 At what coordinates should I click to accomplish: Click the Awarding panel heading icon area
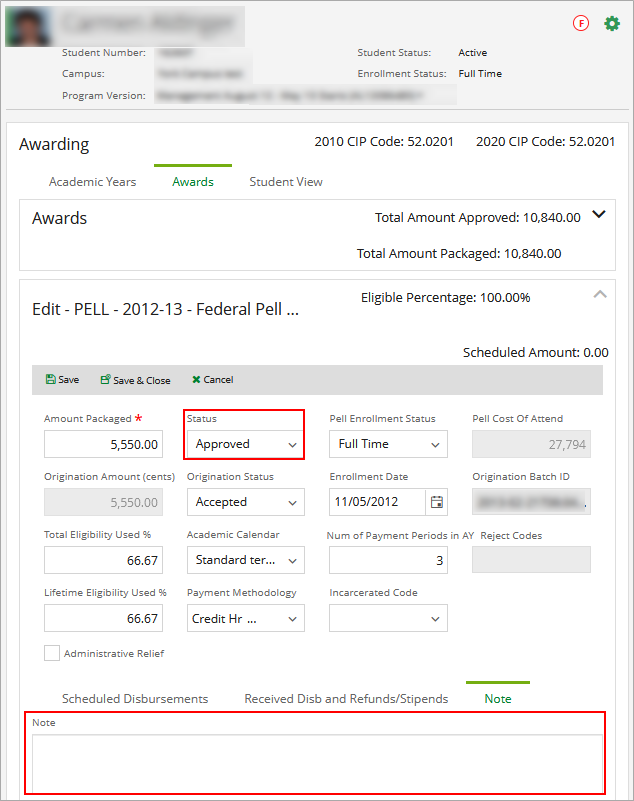click(x=54, y=144)
